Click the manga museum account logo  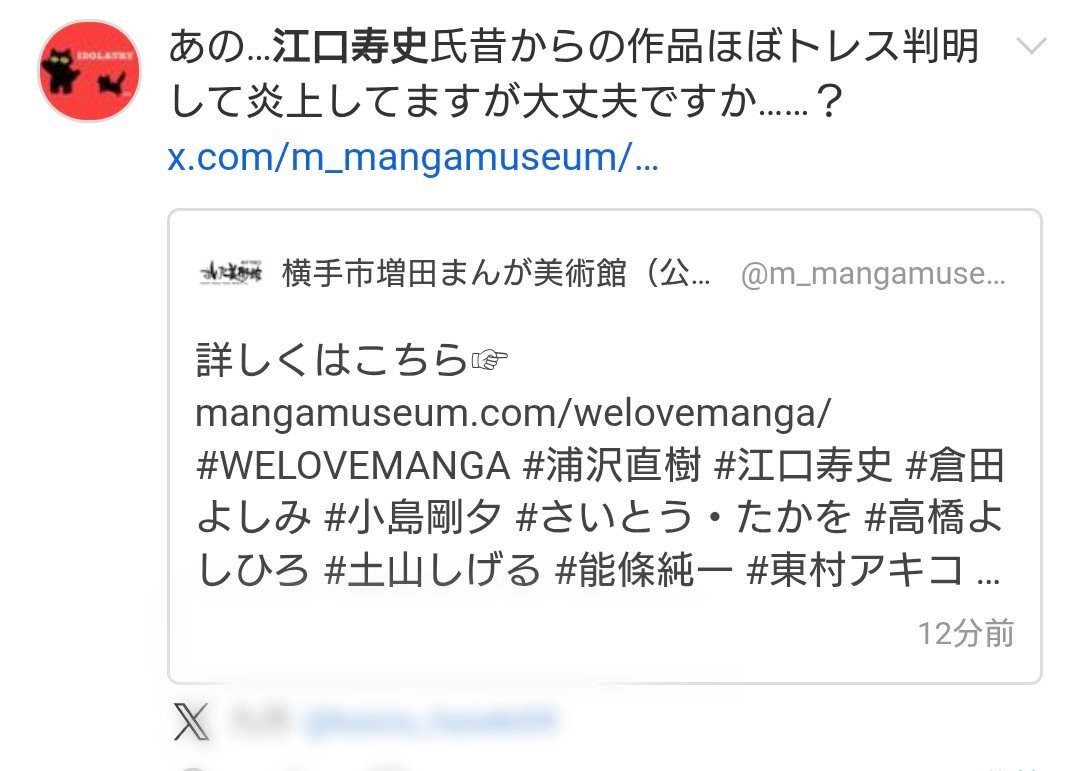[231, 274]
